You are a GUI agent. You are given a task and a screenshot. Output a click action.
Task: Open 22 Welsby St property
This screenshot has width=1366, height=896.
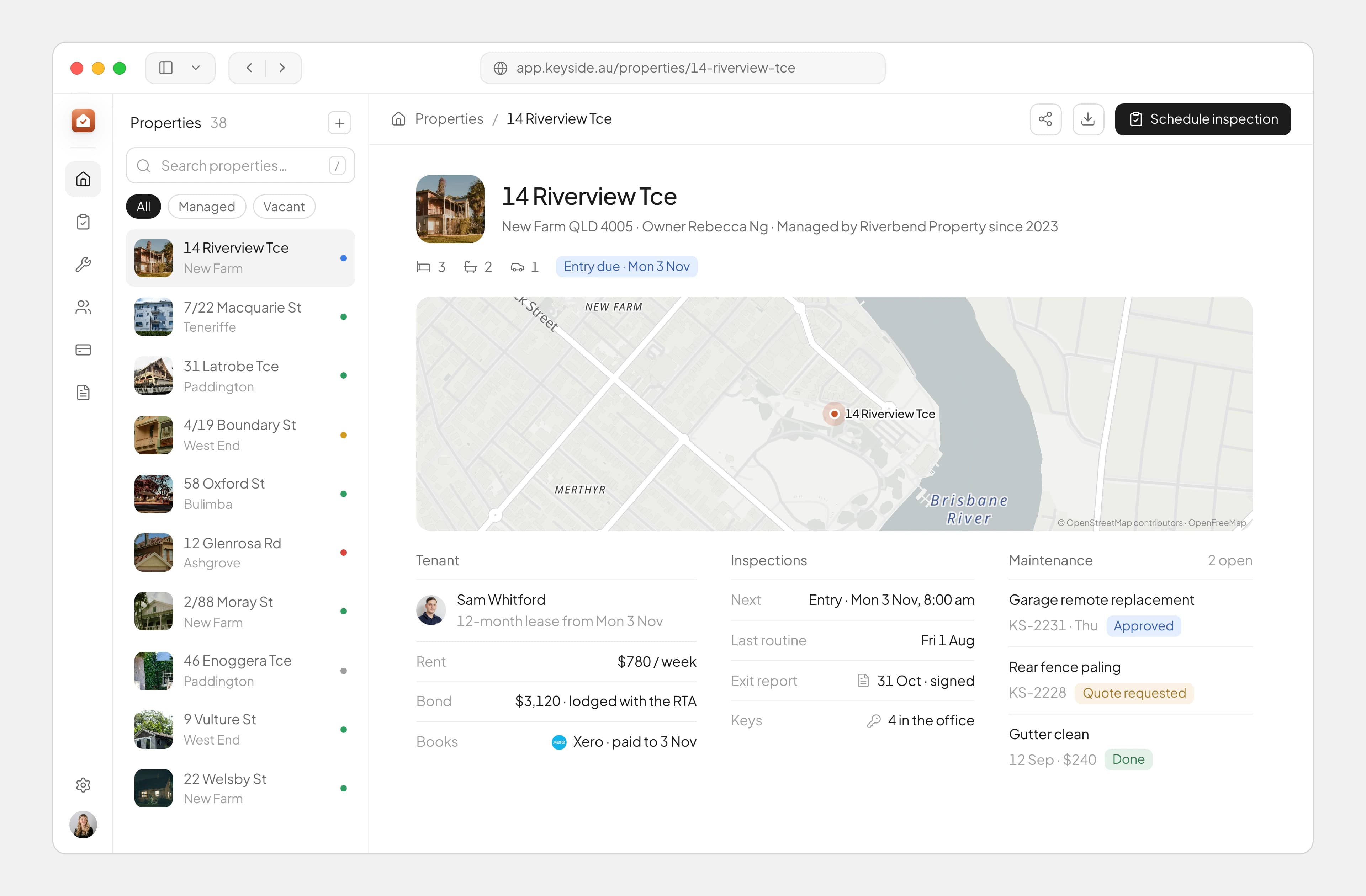(x=240, y=789)
